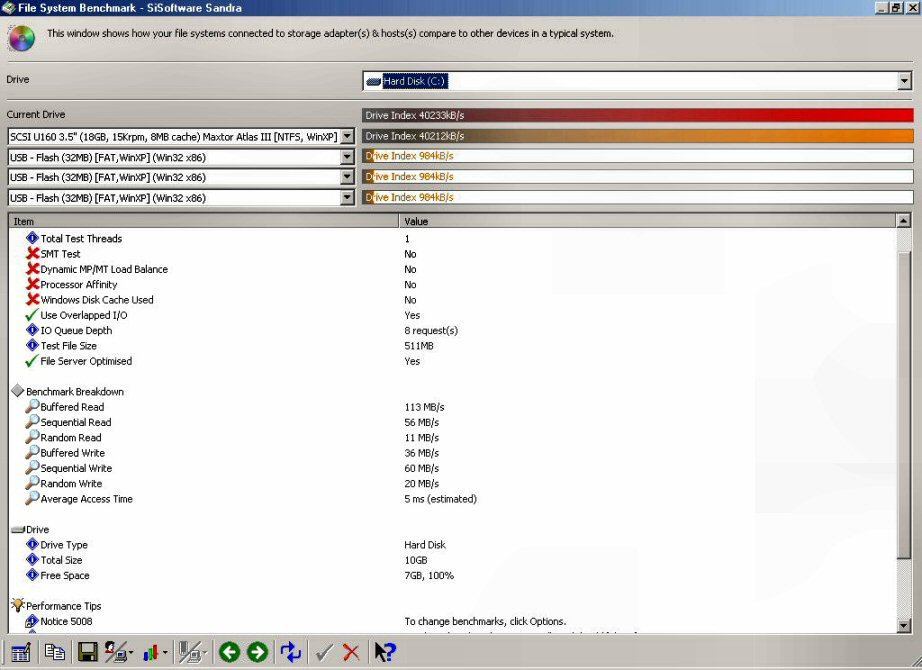The height and width of the screenshot is (670, 922).
Task: Select the Buffered Write row
Action: pyautogui.click(x=452, y=452)
